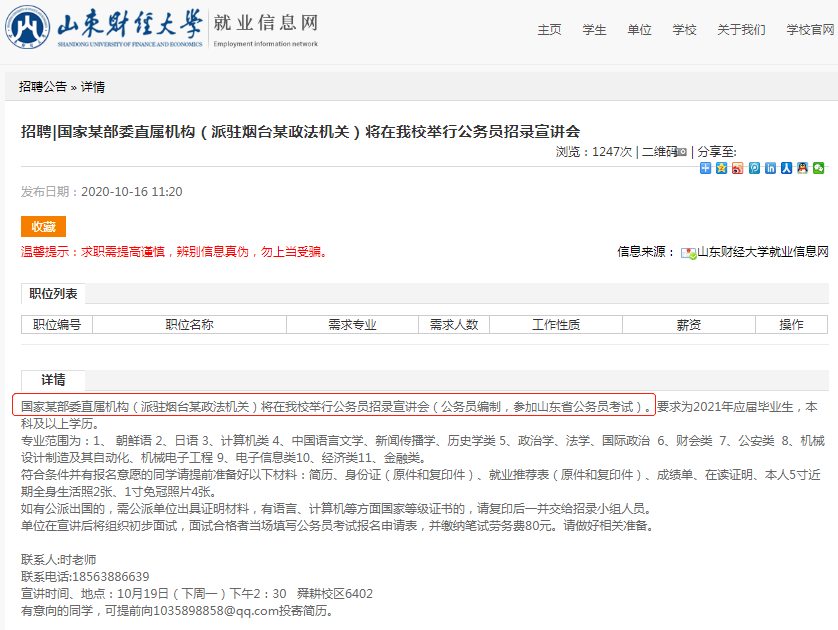Open 学校官网 in top navigation

810,30
